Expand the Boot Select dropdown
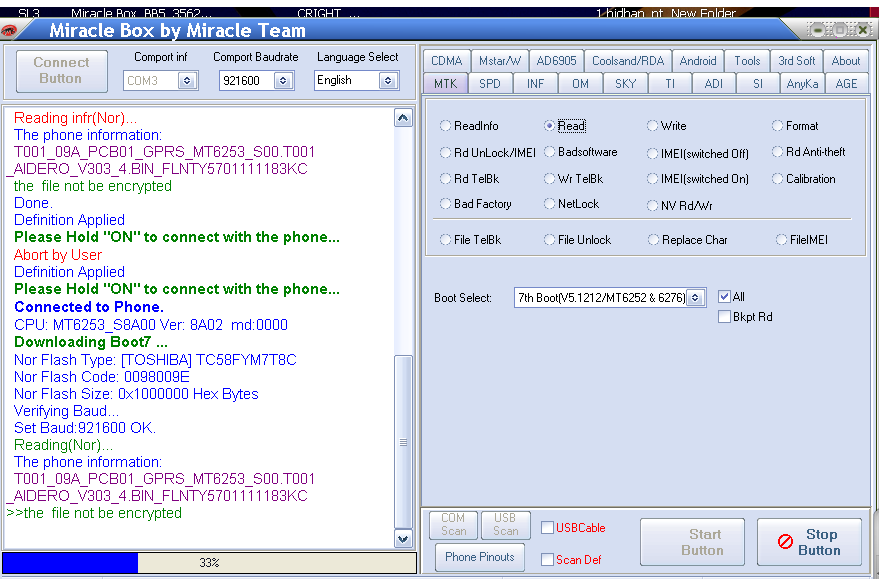Image resolution: width=887 pixels, height=579 pixels. pyautogui.click(x=696, y=297)
